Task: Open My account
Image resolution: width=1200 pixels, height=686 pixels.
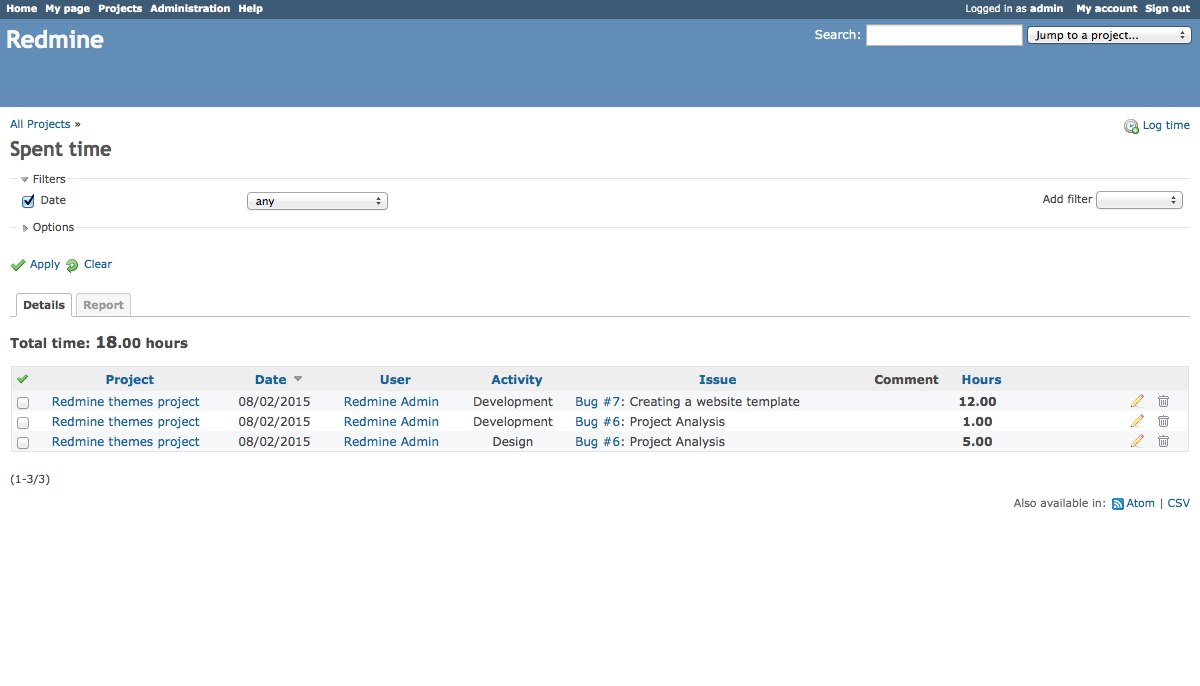Action: [x=1107, y=8]
